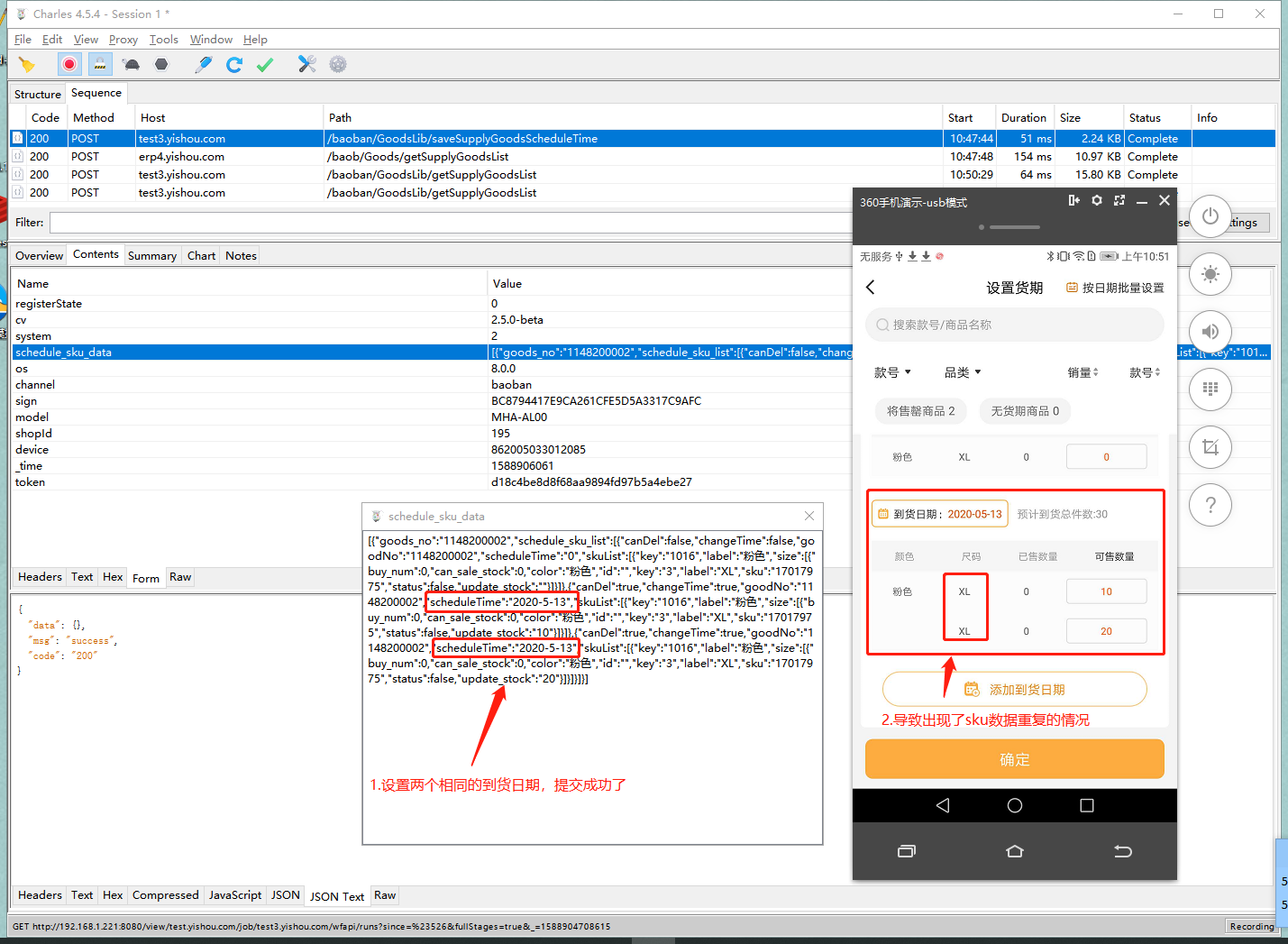Expand the left 款号 dropdown filter
1288x944 pixels.
point(893,372)
